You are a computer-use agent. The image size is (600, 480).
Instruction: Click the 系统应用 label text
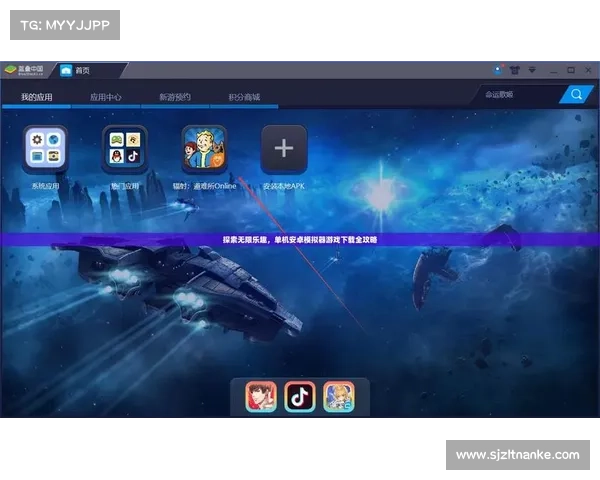[45, 186]
